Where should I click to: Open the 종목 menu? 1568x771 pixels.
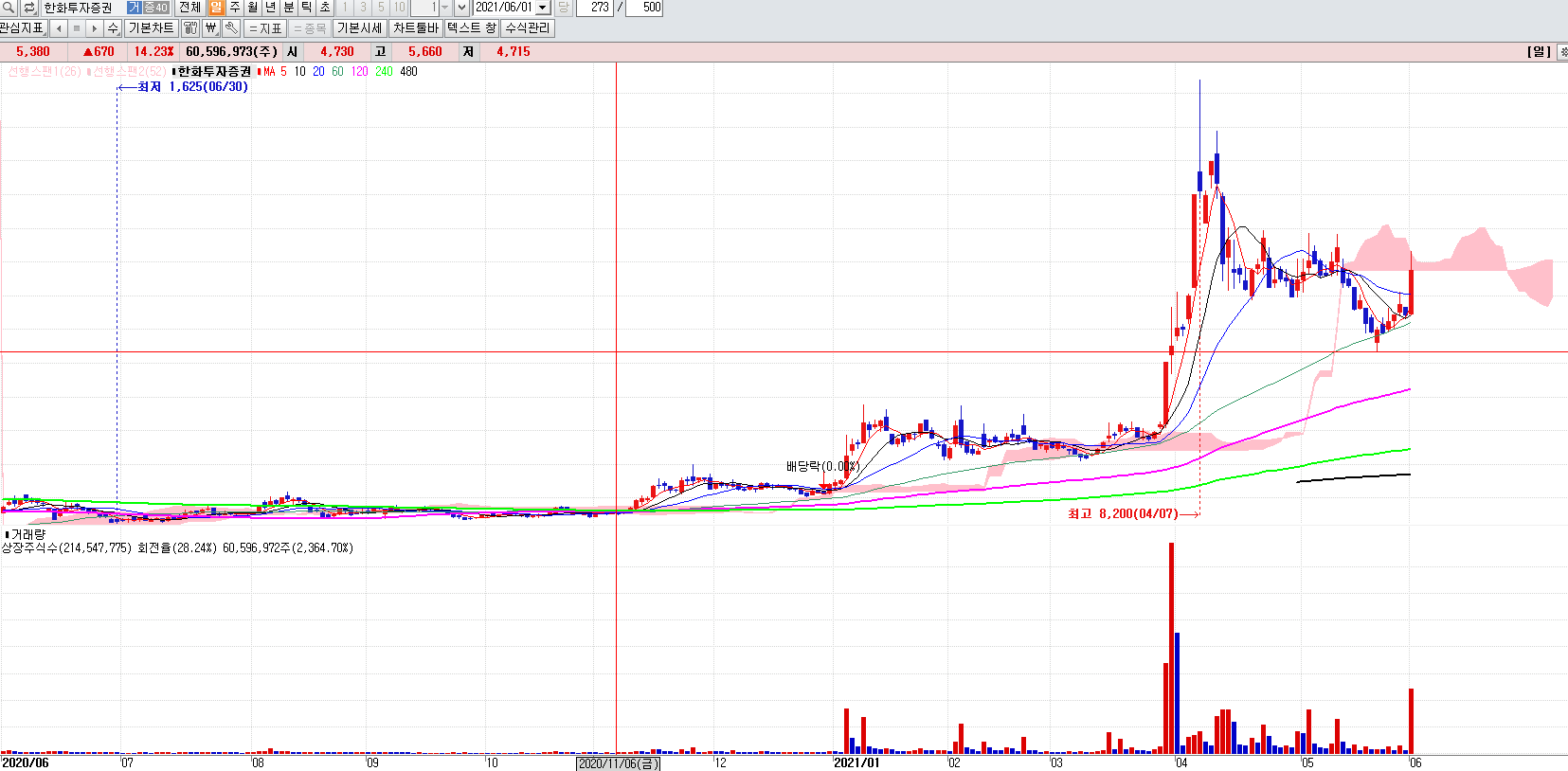[x=309, y=28]
